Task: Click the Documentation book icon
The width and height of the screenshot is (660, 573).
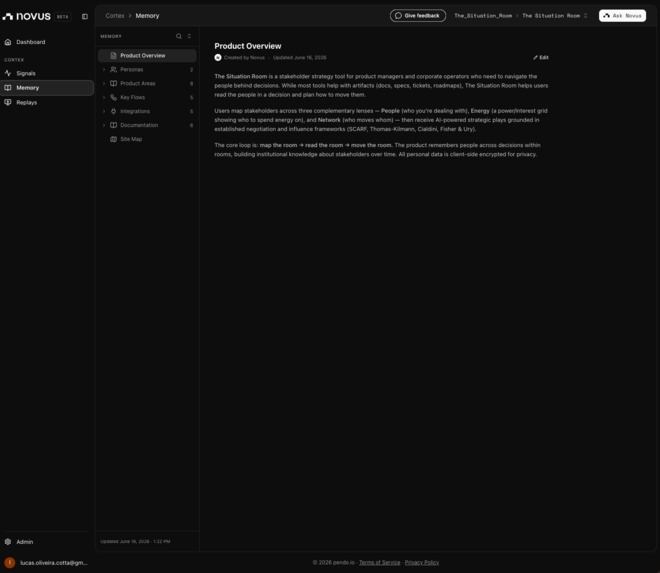Action: tap(113, 125)
